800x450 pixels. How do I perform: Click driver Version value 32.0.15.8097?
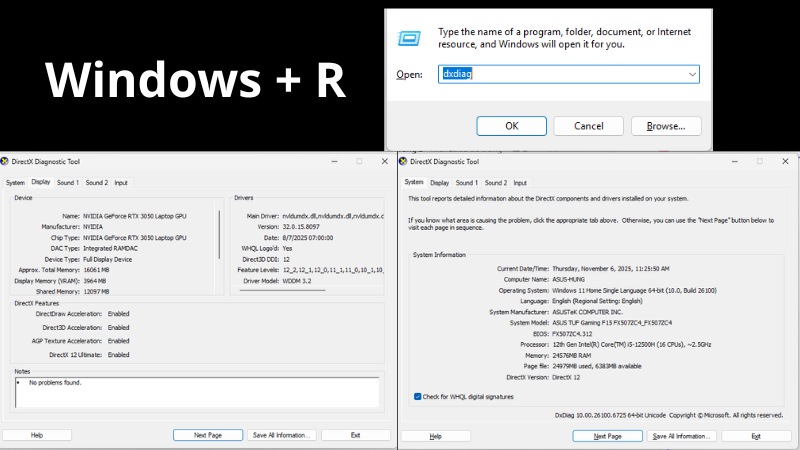(x=301, y=227)
